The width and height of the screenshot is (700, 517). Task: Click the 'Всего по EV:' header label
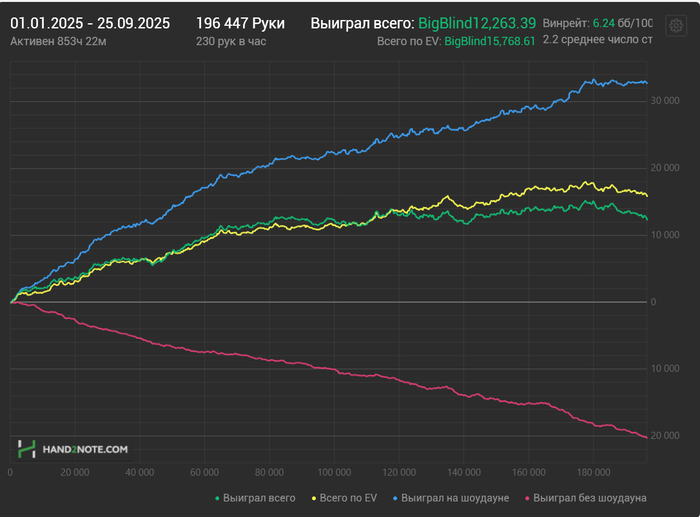coord(409,42)
